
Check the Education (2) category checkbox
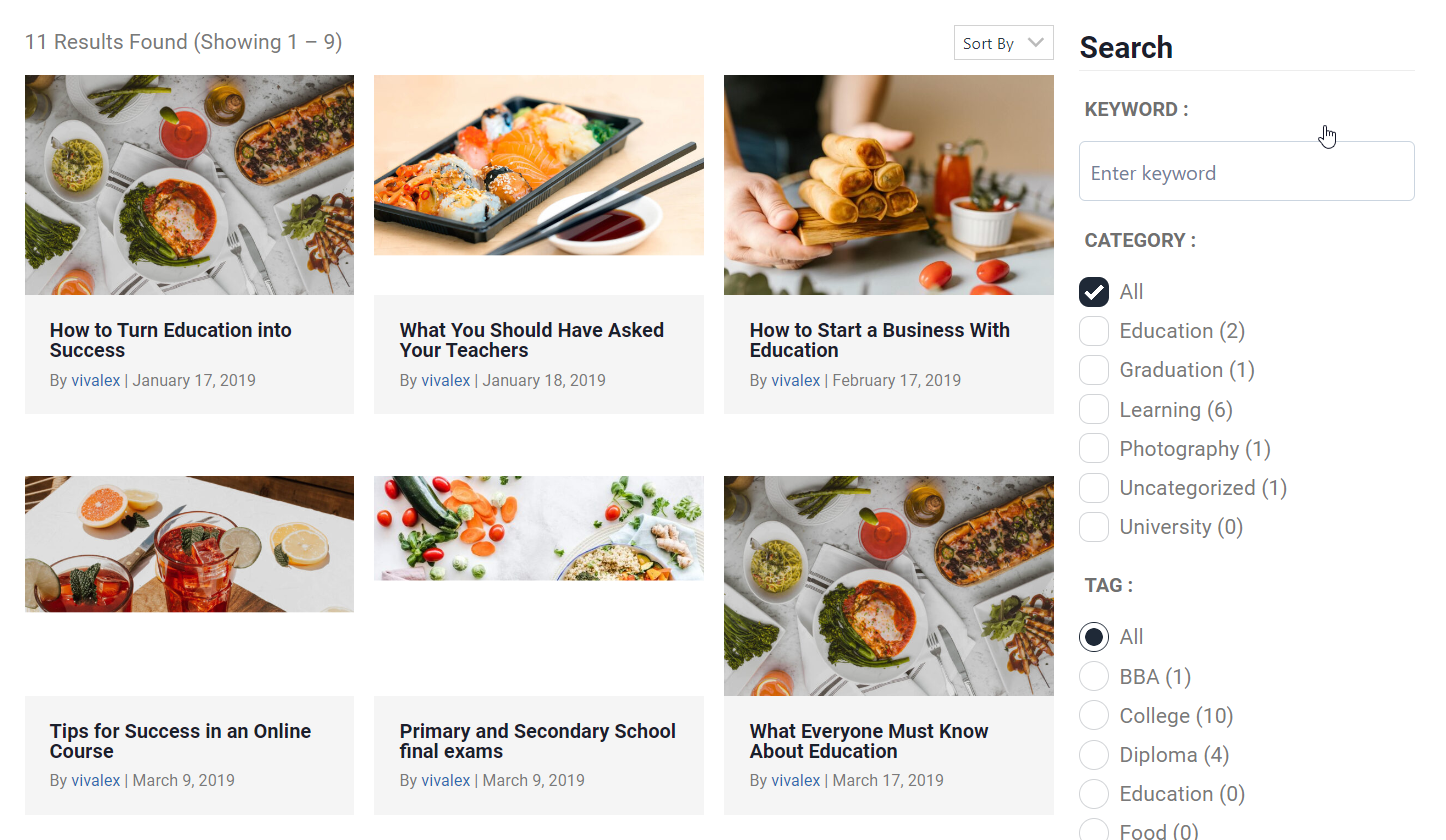(1094, 331)
